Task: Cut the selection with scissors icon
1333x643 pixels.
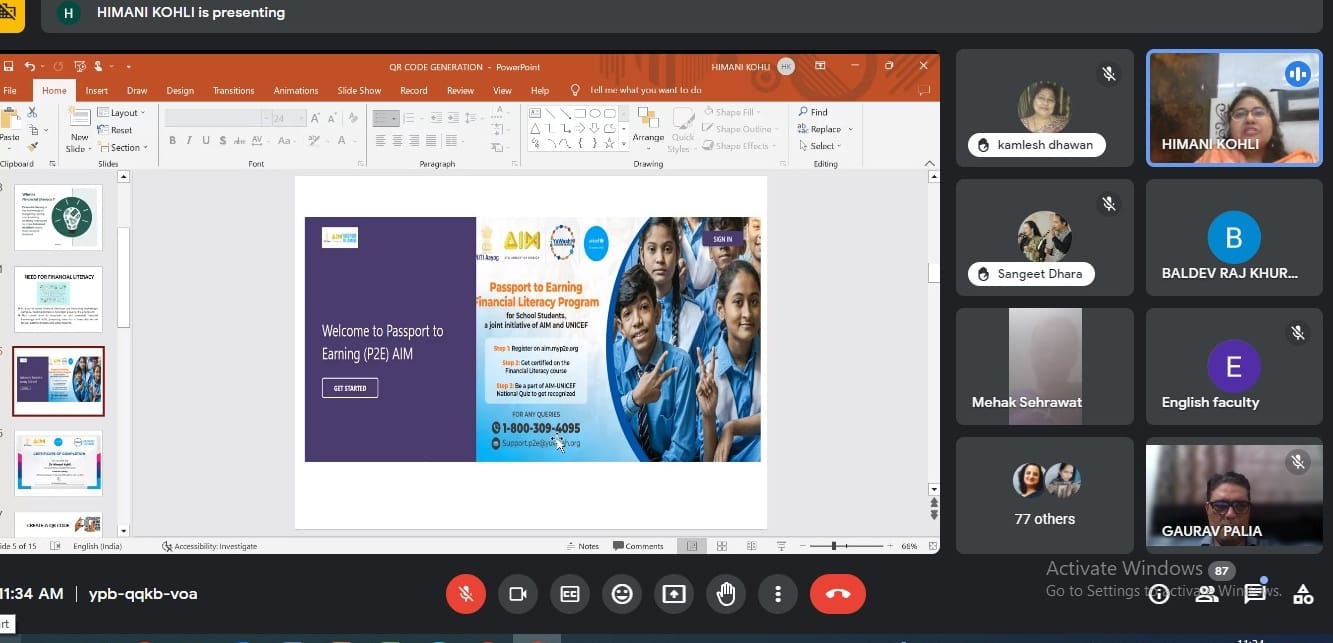Action: click(32, 112)
